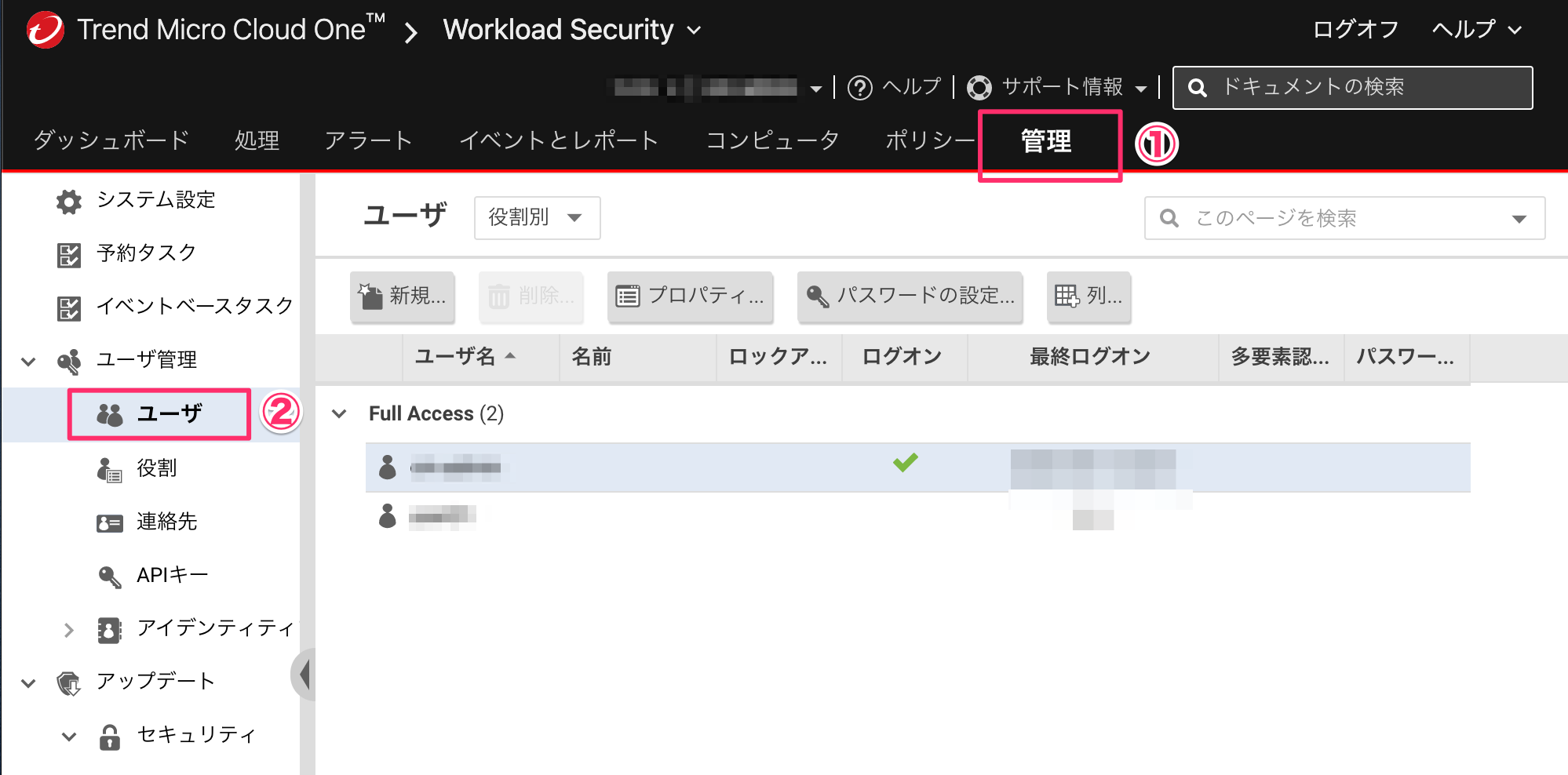The width and height of the screenshot is (1568, 775).
Task: Select the 予約タスク sidebar icon
Action: tap(68, 253)
